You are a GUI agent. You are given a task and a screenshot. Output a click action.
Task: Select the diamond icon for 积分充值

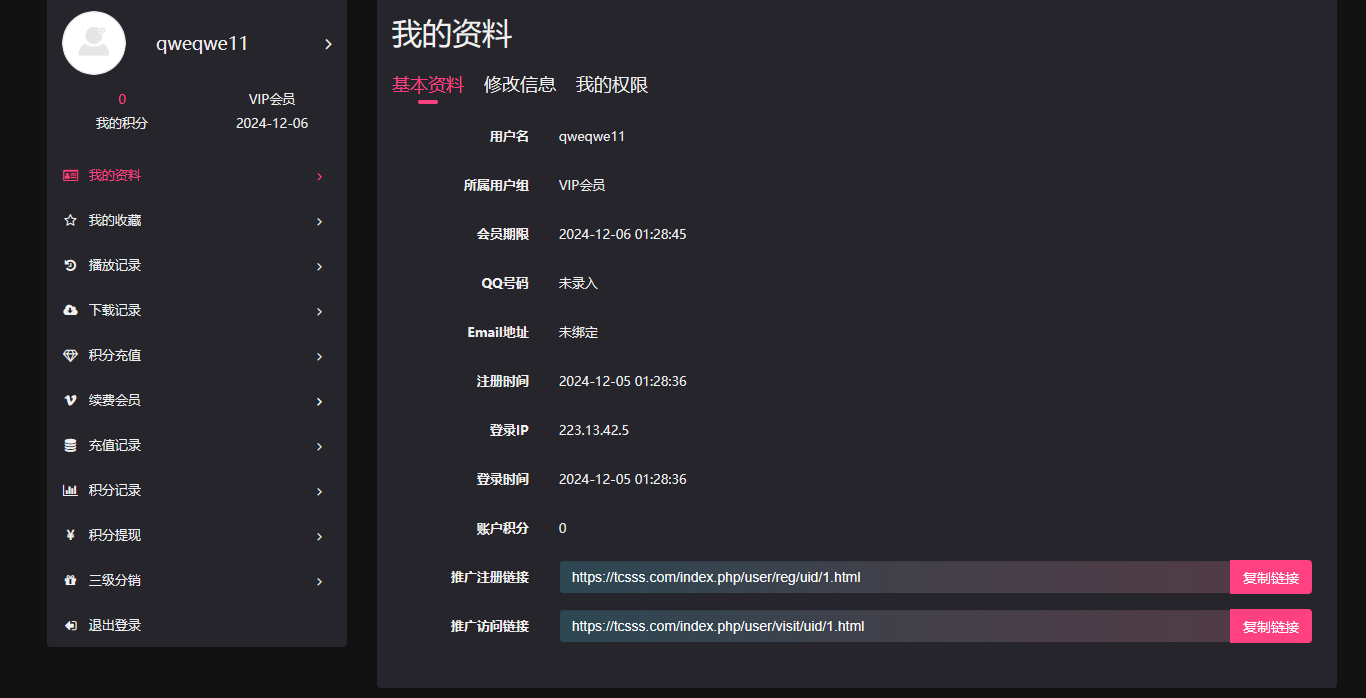[x=70, y=356]
